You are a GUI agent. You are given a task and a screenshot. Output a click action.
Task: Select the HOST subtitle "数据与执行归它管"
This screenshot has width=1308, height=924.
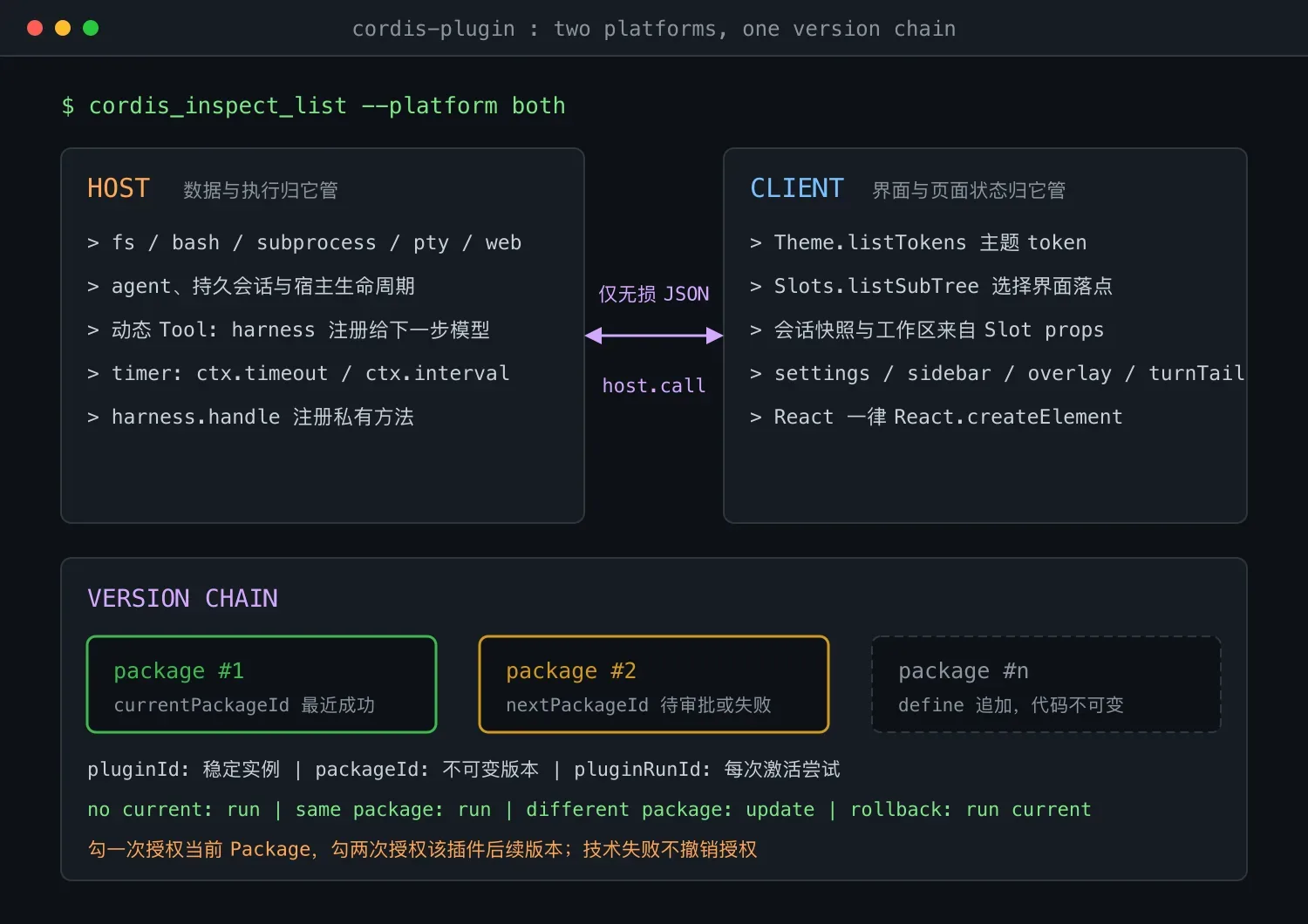coord(261,190)
